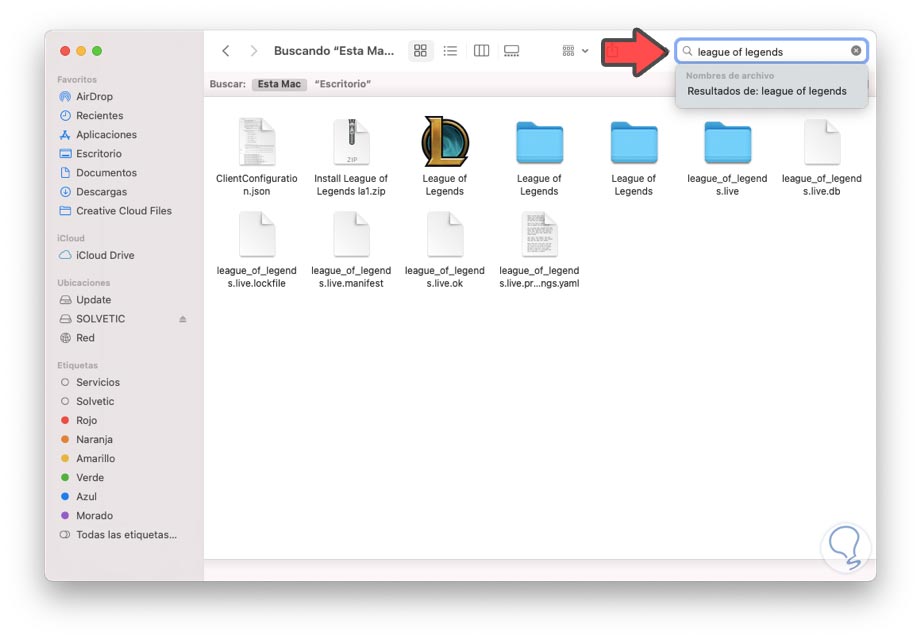Select the League of Legends app icon

click(445, 142)
